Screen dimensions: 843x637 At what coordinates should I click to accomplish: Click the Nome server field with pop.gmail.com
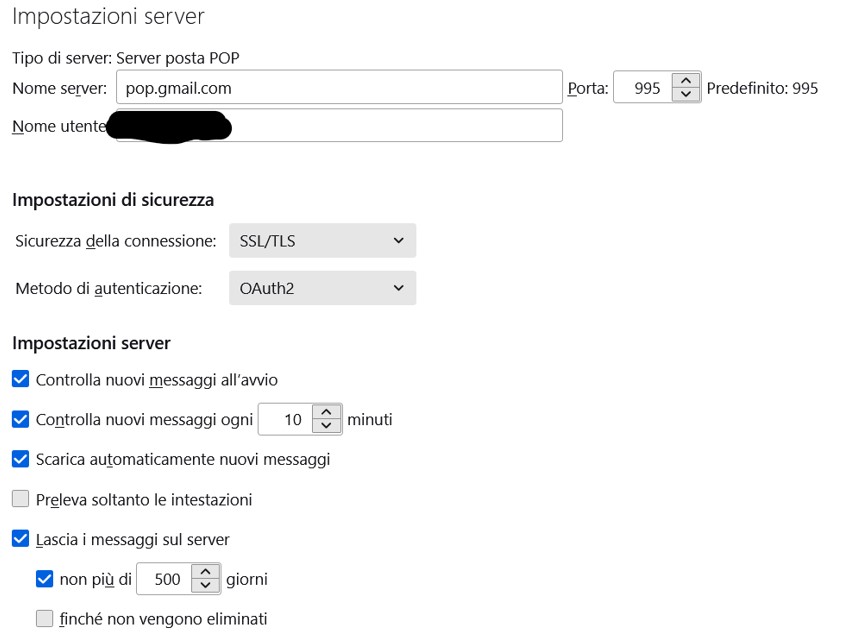339,87
